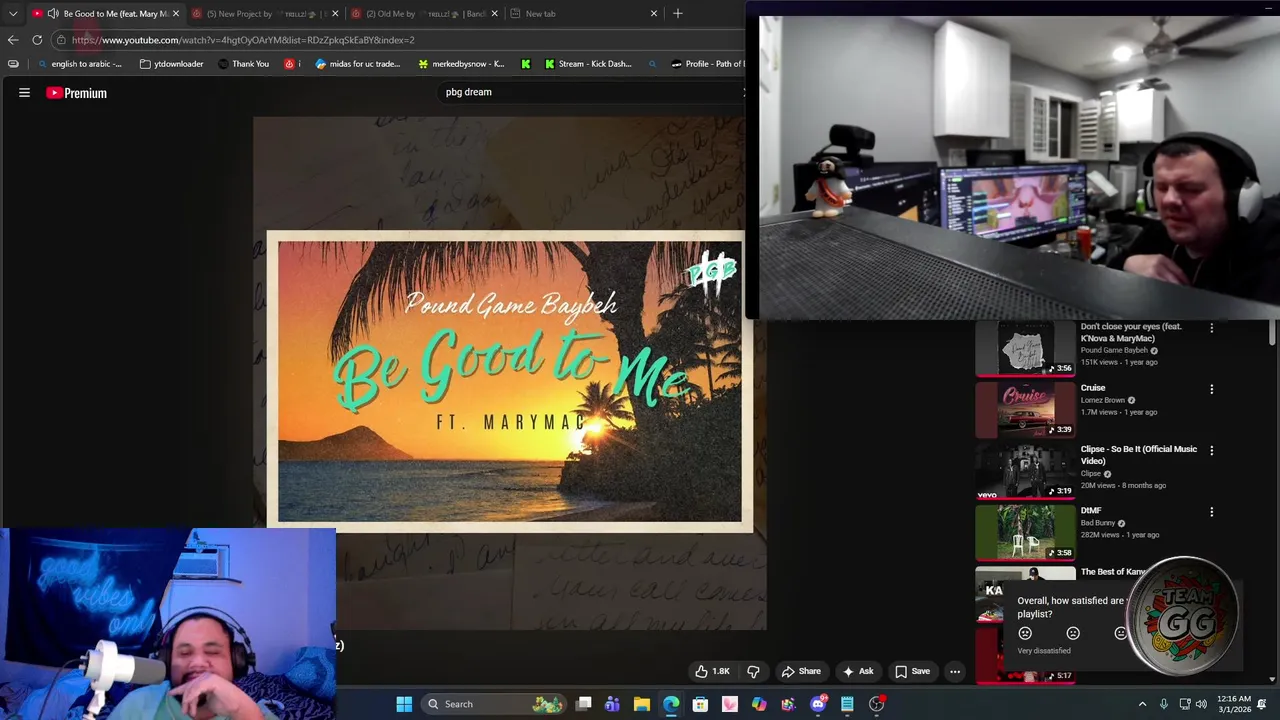Show hidden system tray icons chevron
The image size is (1280, 720).
pos(1142,704)
